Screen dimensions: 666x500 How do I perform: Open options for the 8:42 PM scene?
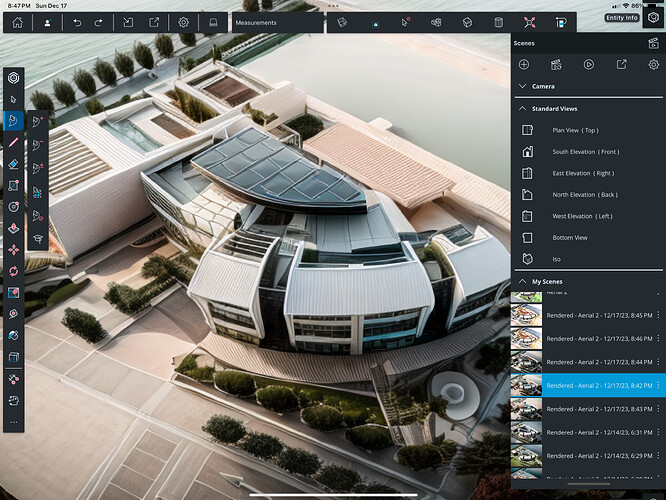click(657, 385)
